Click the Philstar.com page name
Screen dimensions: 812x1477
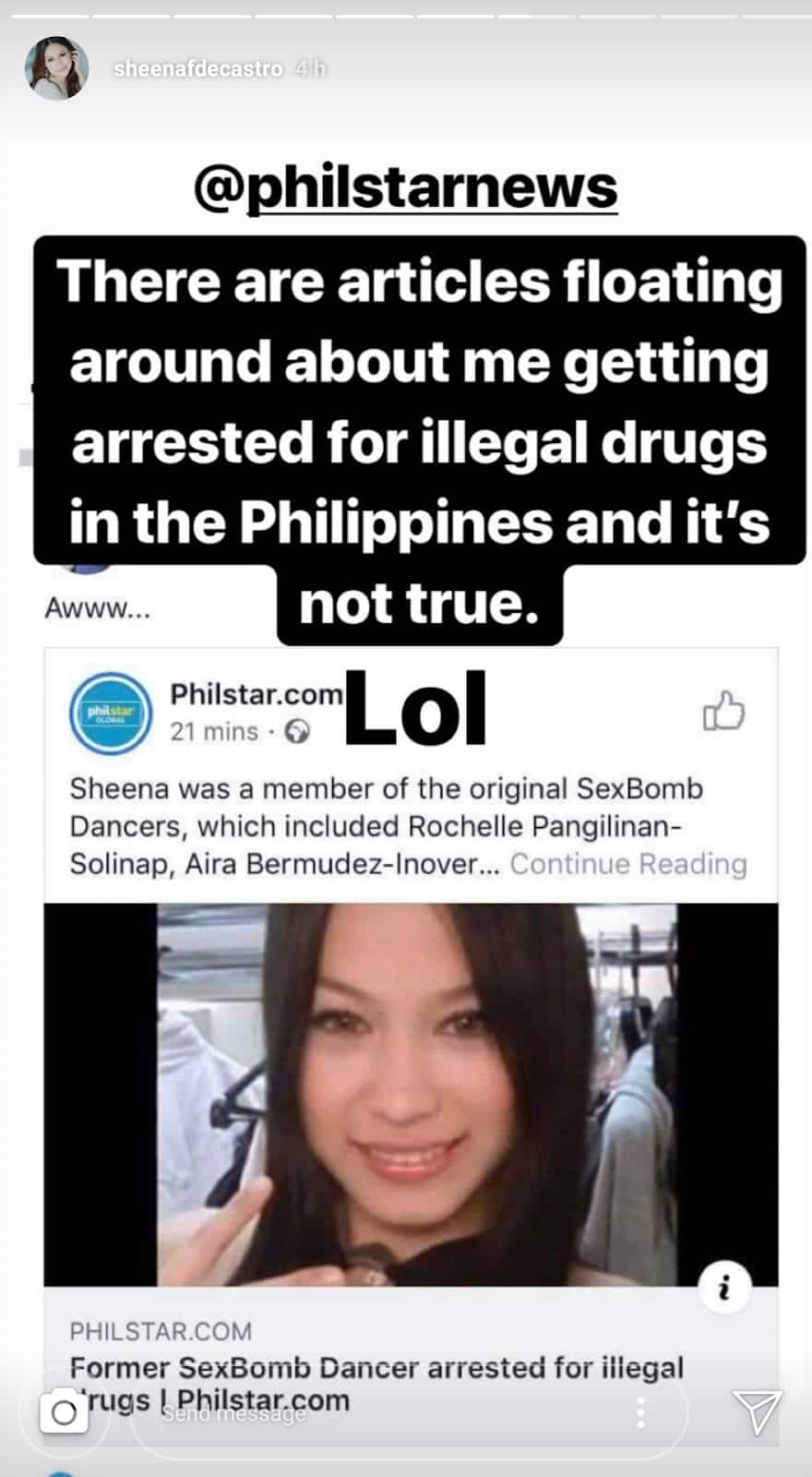click(x=256, y=693)
